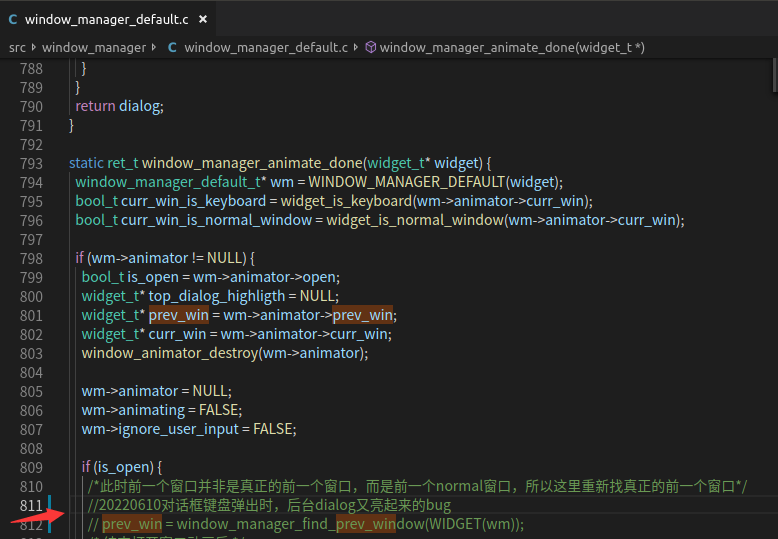Click line number 811 in gutter
This screenshot has width=778, height=539.
pyautogui.click(x=31, y=505)
